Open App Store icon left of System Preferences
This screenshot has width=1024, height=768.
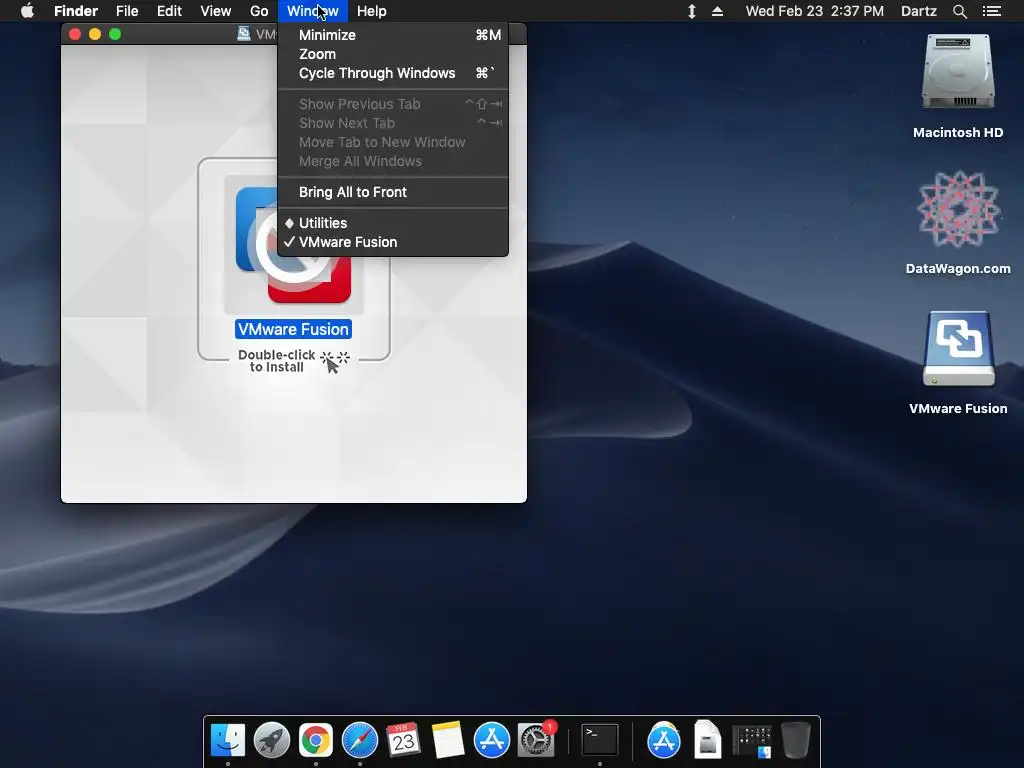pyautogui.click(x=492, y=740)
